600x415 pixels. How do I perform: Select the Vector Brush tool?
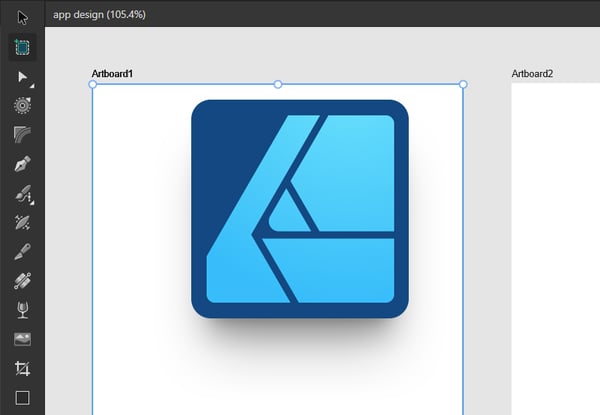(22, 222)
